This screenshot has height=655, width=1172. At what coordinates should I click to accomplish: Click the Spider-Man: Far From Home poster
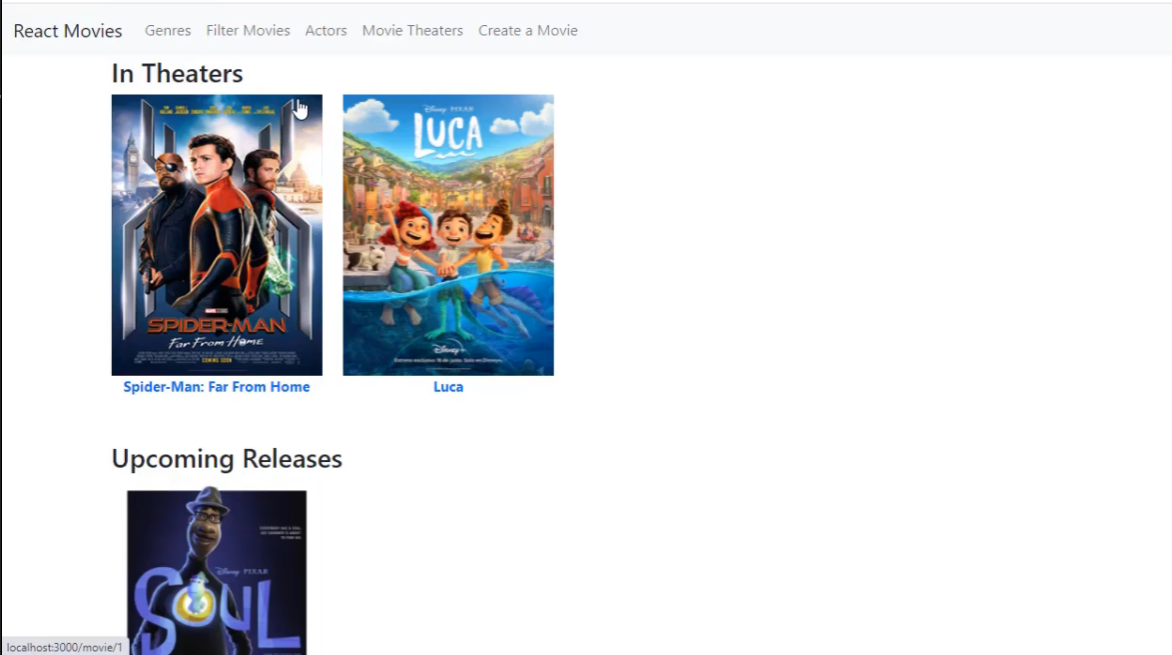click(x=216, y=235)
